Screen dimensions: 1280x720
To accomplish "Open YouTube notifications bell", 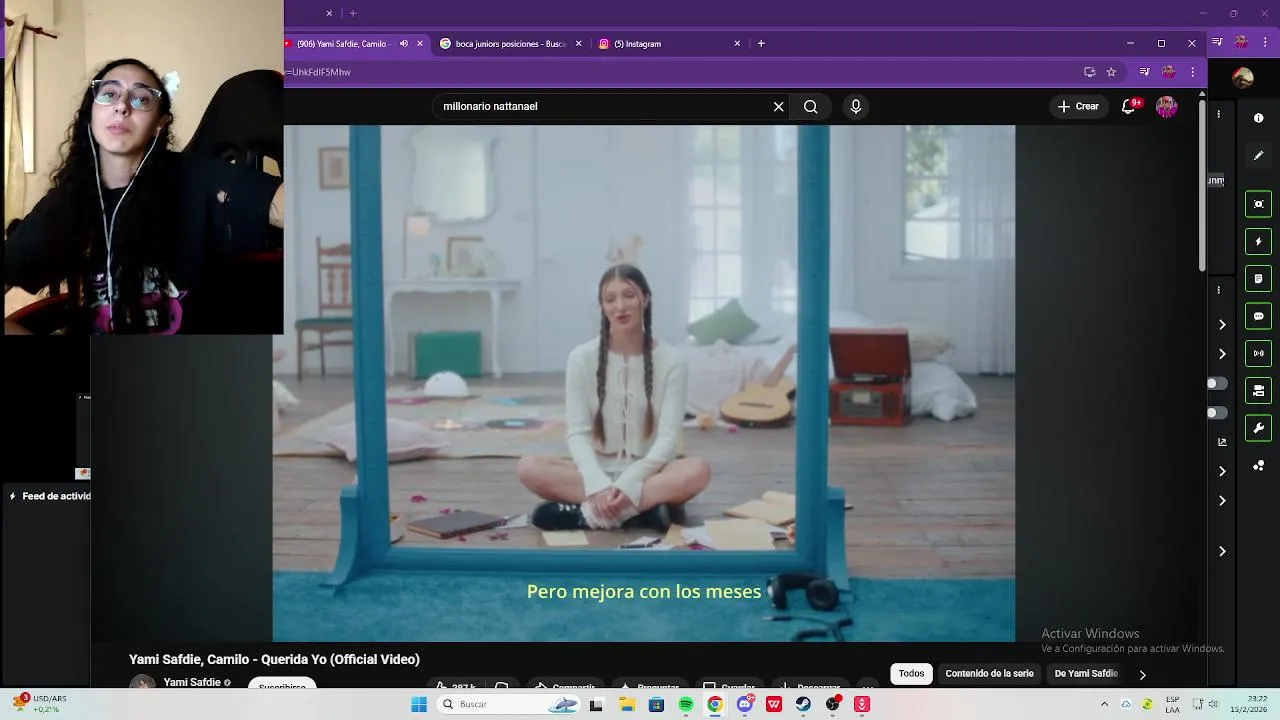I will tap(1129, 106).
